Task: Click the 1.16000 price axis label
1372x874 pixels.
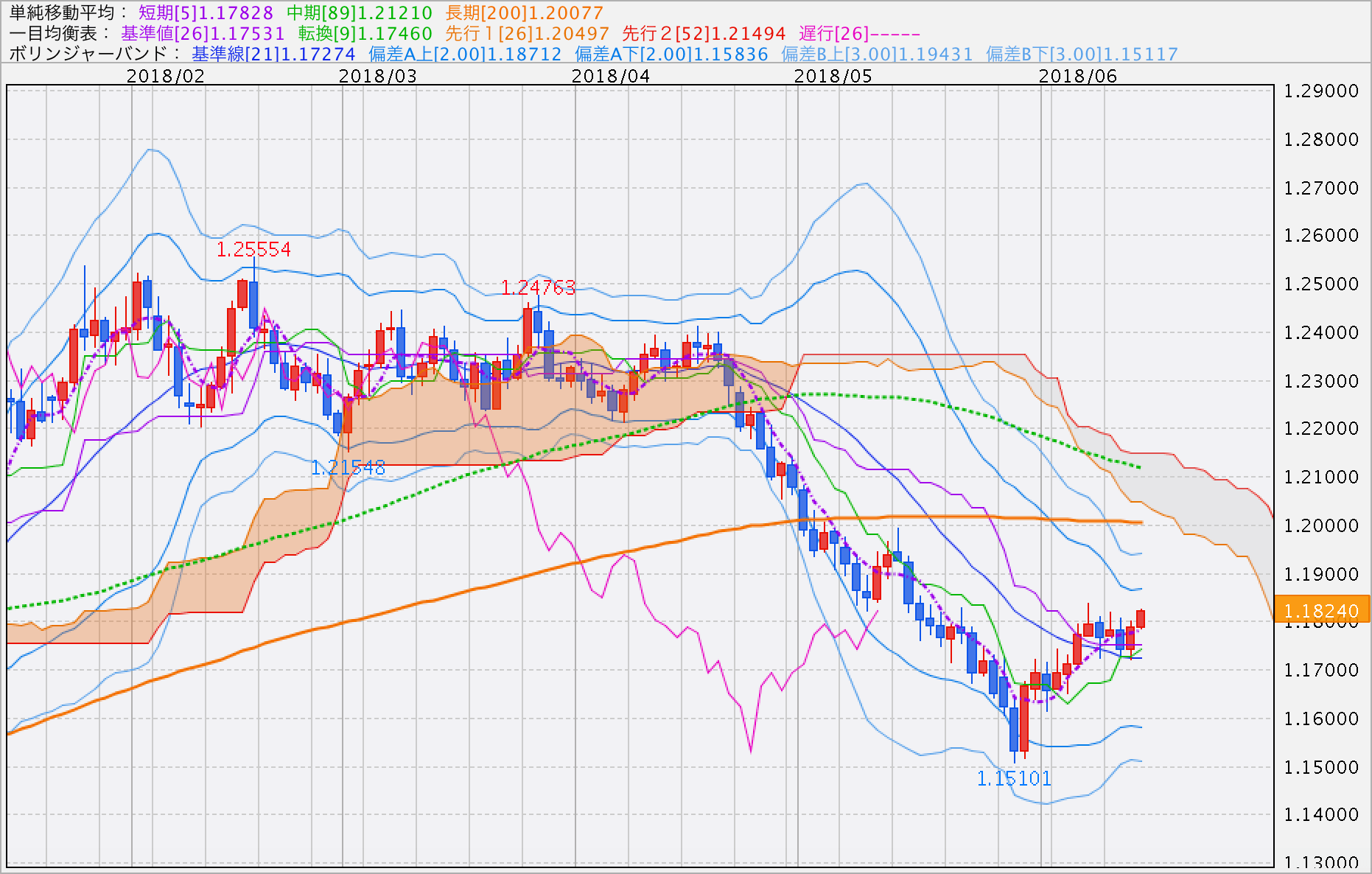Action: point(1321,719)
